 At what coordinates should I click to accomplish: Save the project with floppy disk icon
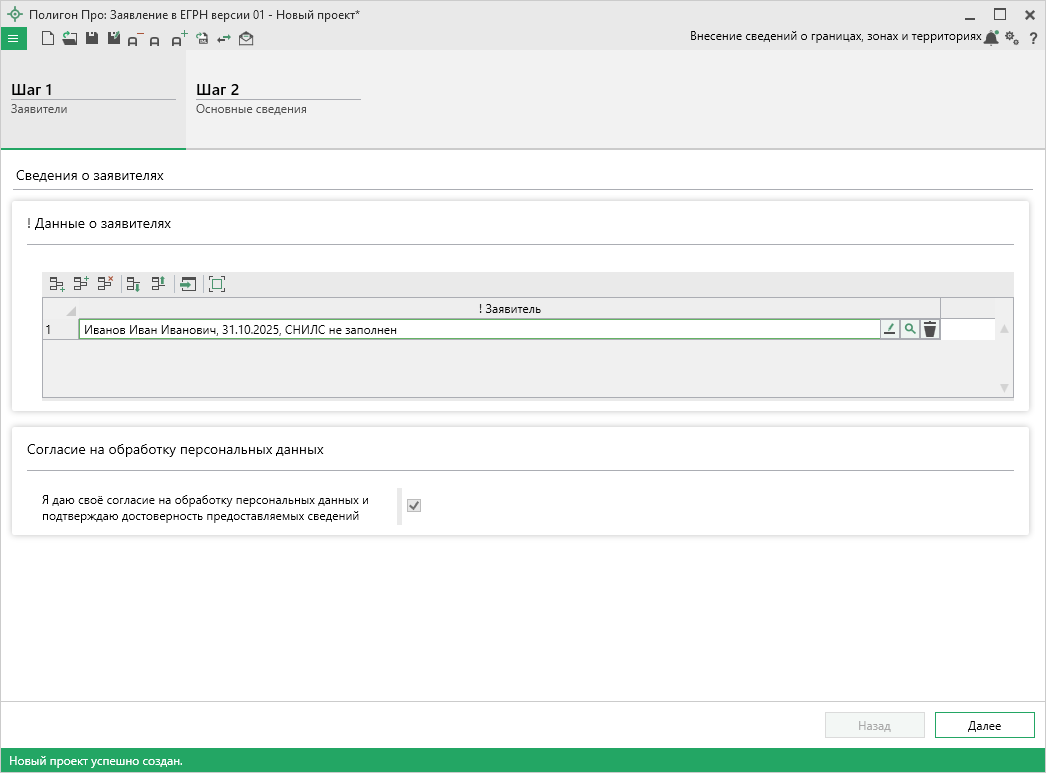point(91,39)
